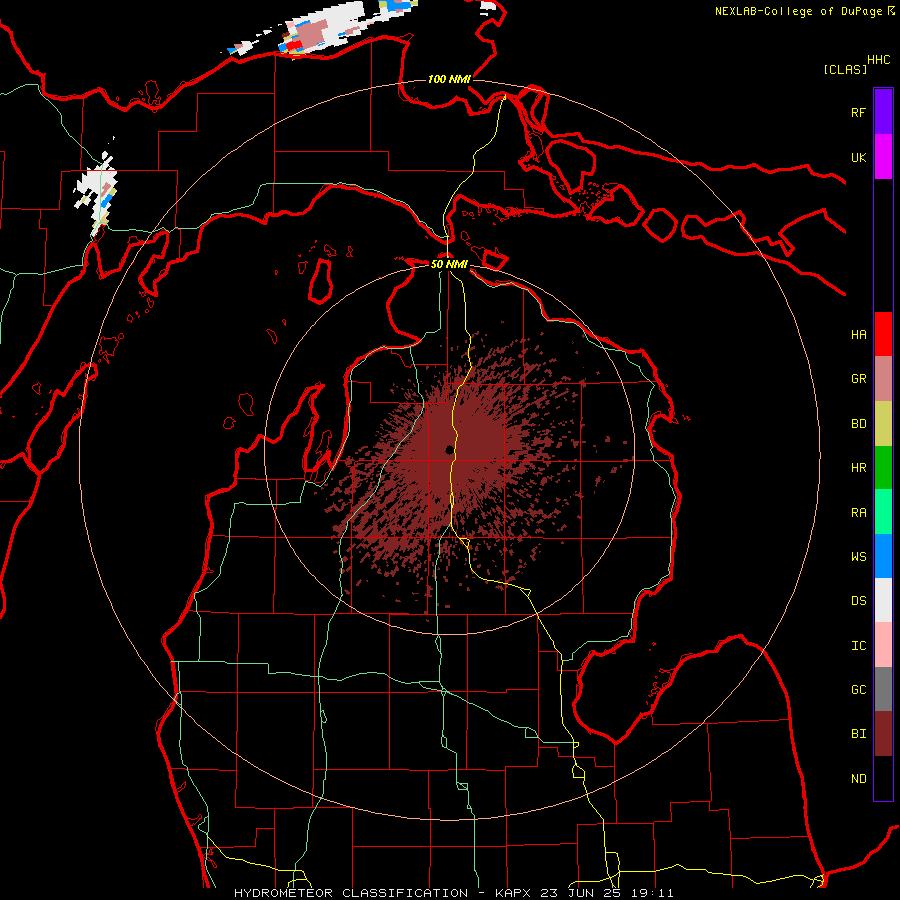Viewport: 900px width, 900px height.
Task: Click the BI legend label
Action: (x=858, y=734)
